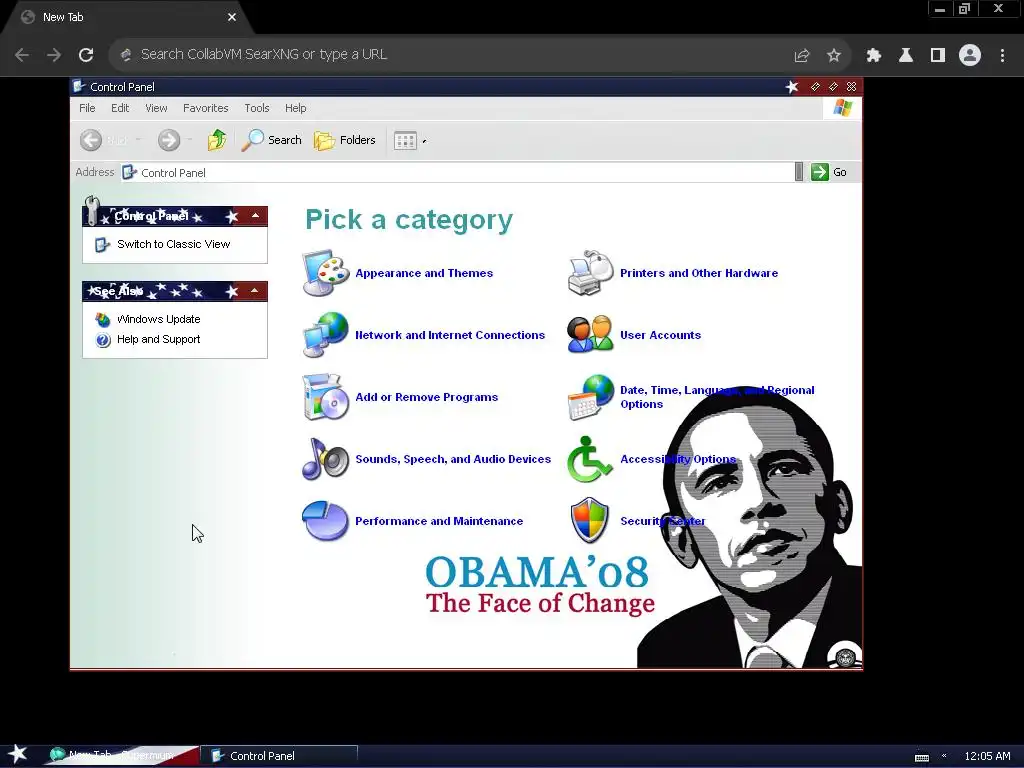Viewport: 1024px width, 768px height.
Task: Click the User Accounts people icon
Action: click(590, 334)
